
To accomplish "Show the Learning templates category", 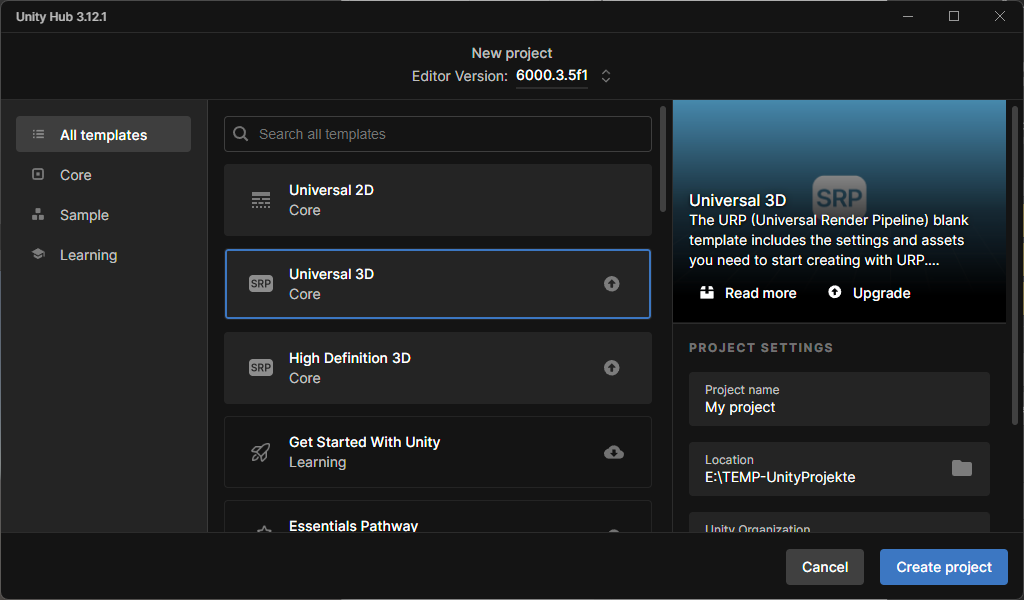I will (x=88, y=255).
